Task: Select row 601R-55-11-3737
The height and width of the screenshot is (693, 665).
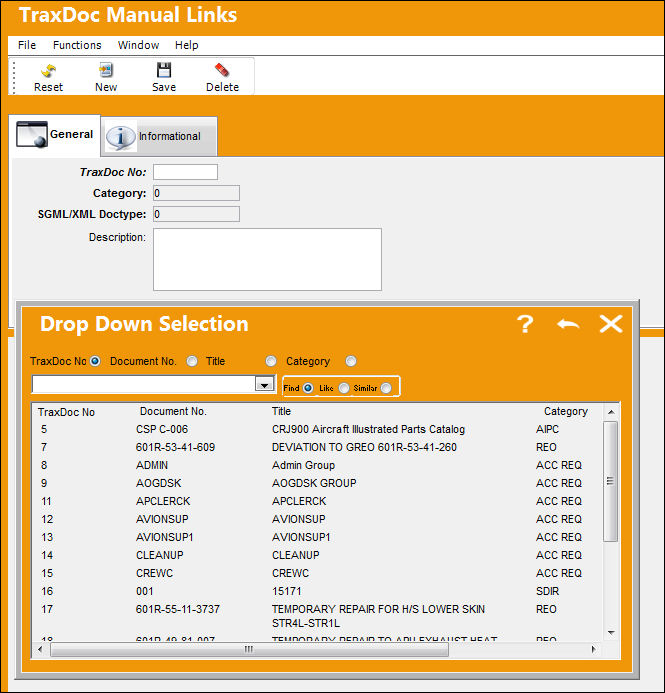Action: [x=317, y=616]
